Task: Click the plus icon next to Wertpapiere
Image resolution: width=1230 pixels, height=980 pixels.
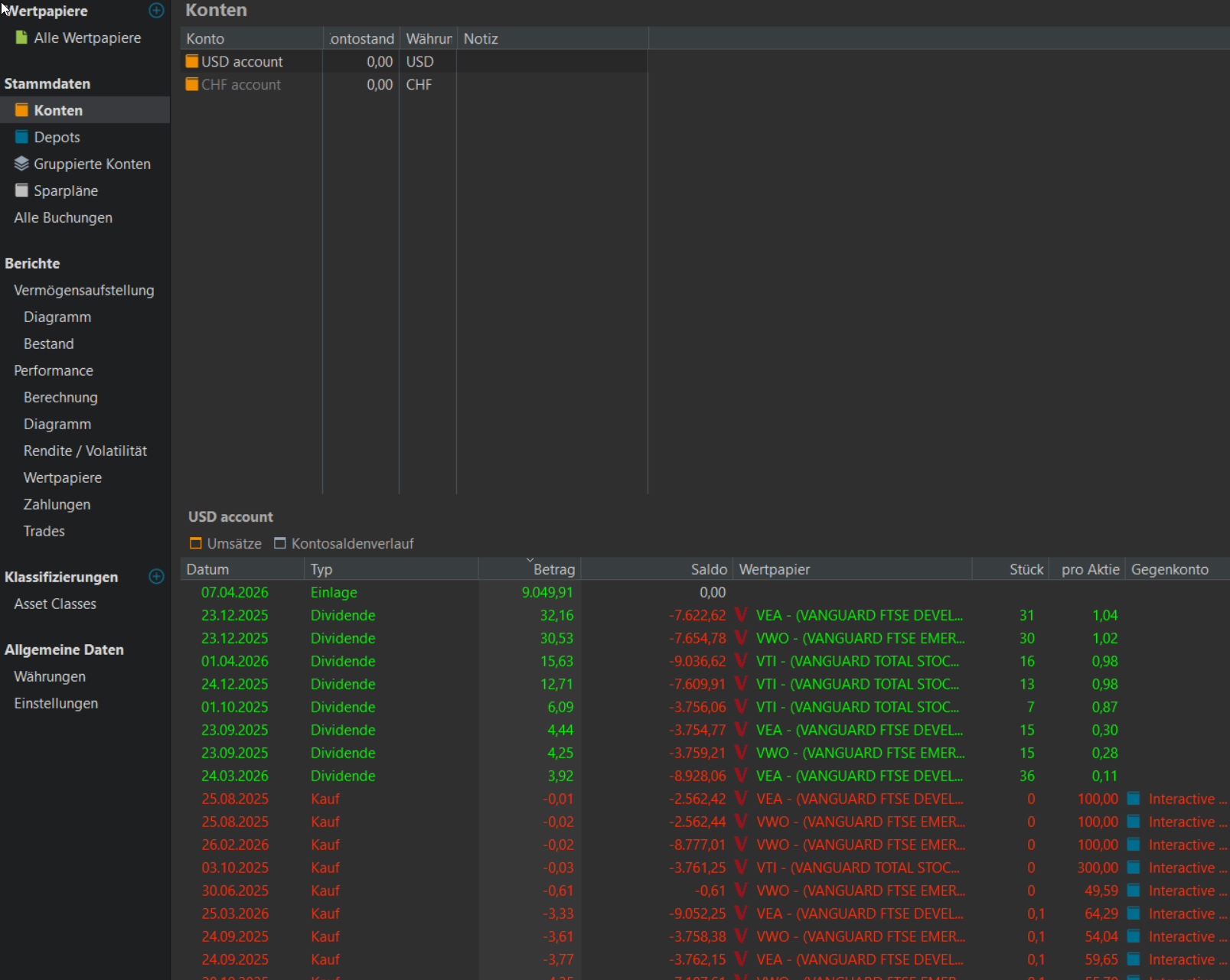Action: (x=156, y=11)
